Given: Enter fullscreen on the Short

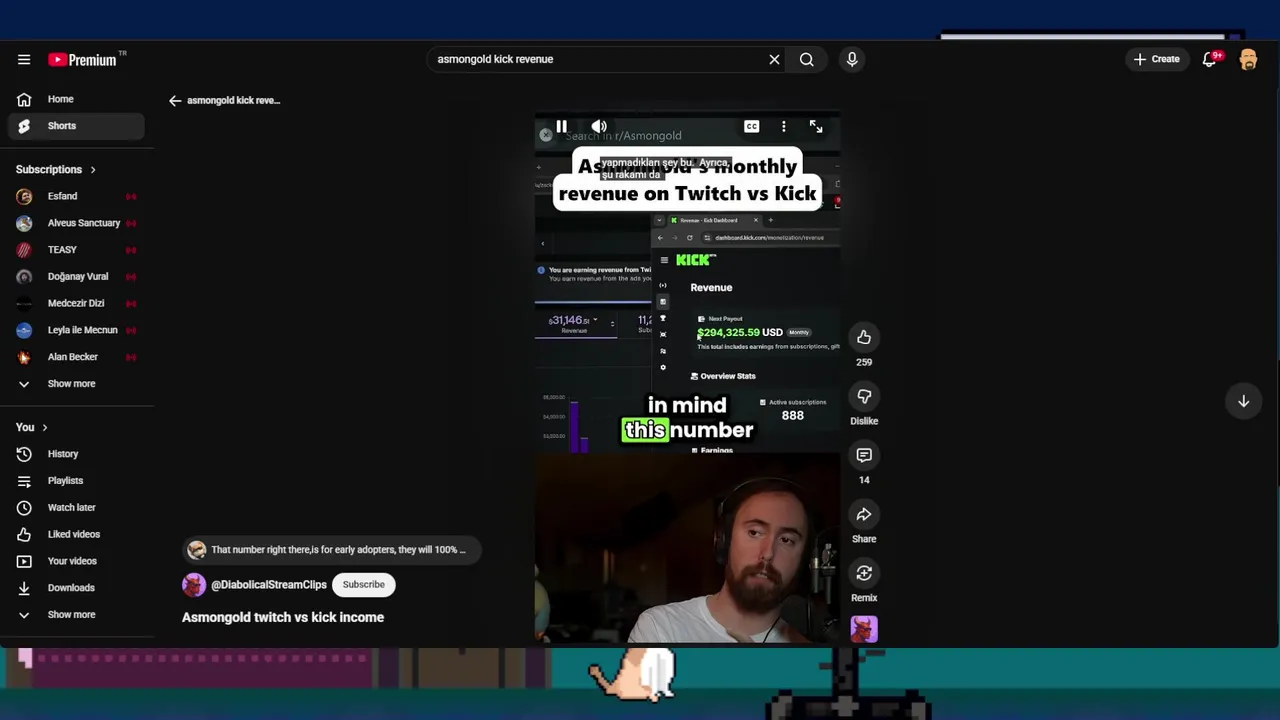Looking at the screenshot, I should 816,127.
